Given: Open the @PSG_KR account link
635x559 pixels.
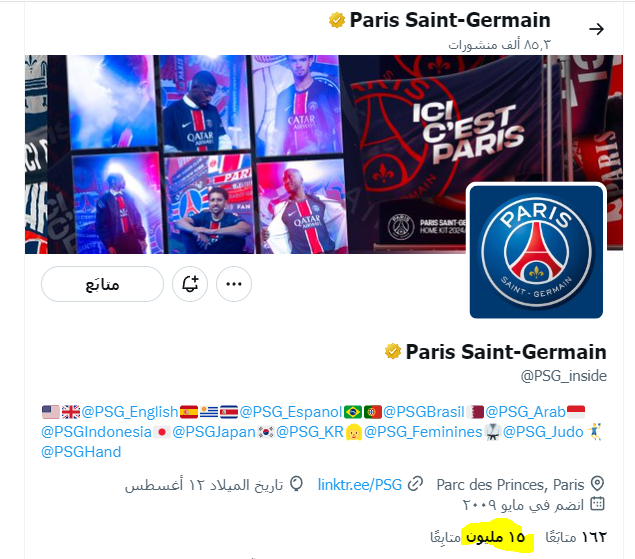Looking at the screenshot, I should click(310, 432).
